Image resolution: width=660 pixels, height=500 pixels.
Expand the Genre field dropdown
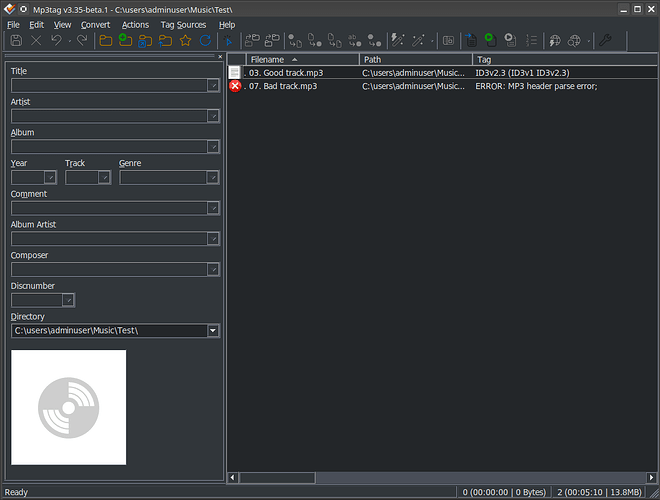[213, 178]
